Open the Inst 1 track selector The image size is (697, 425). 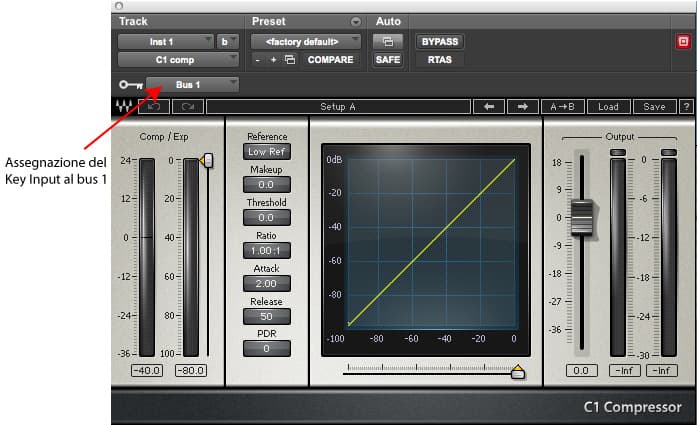[x=166, y=42]
